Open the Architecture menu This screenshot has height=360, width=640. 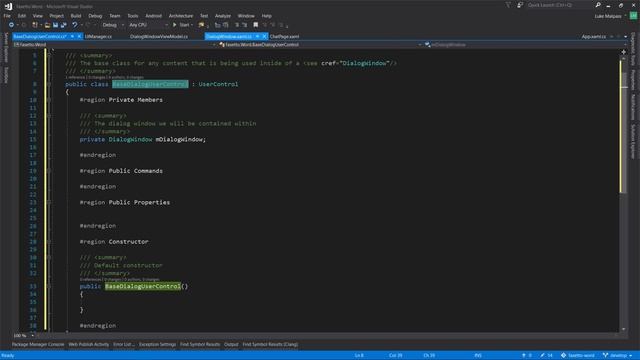[x=181, y=16]
